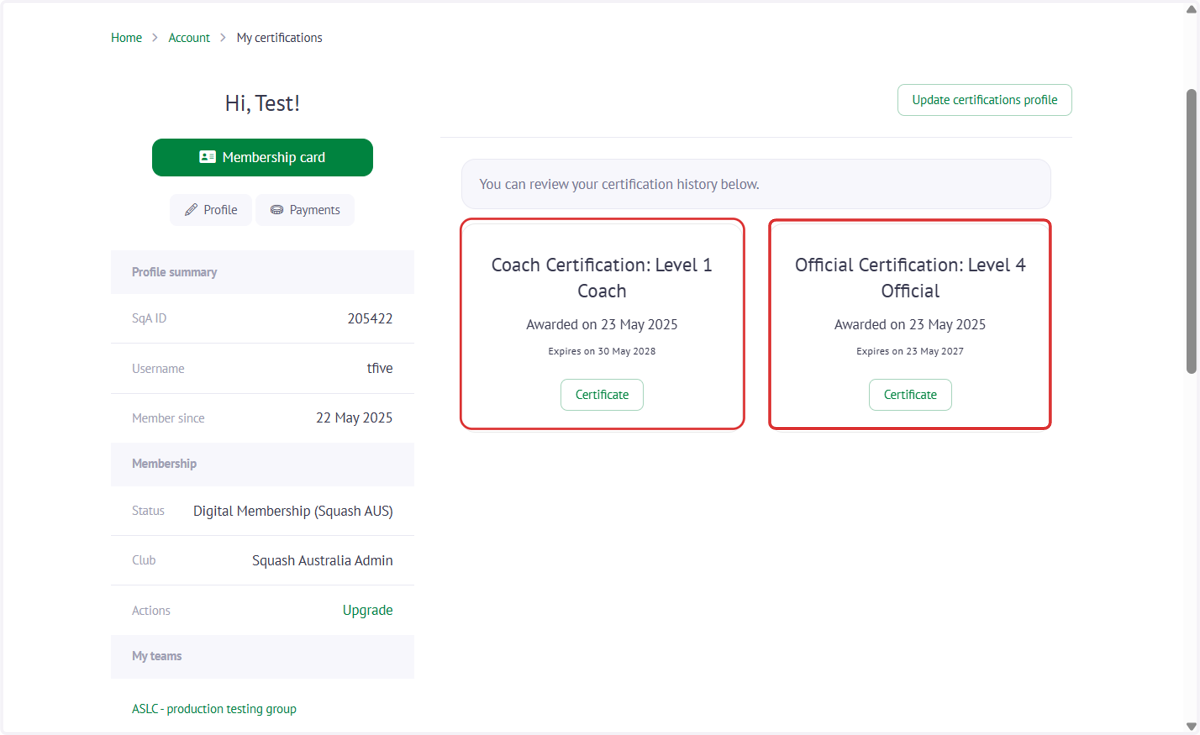Click the first breadcrumb chevron after Home

point(155,38)
